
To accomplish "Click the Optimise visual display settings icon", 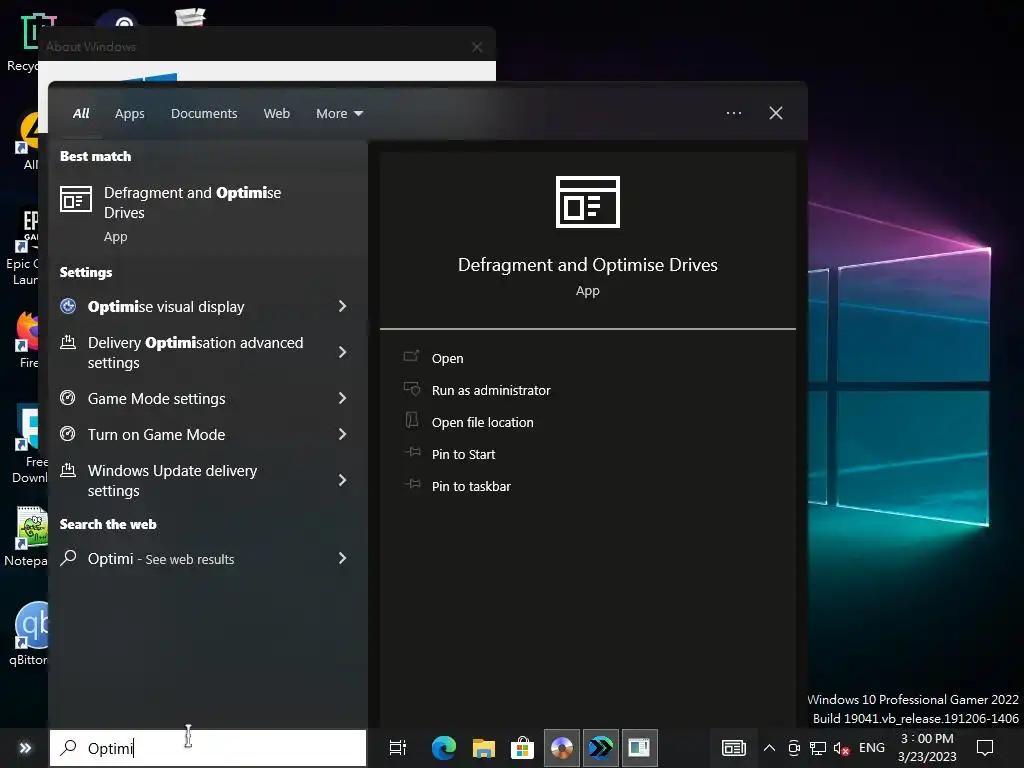I will click(68, 306).
